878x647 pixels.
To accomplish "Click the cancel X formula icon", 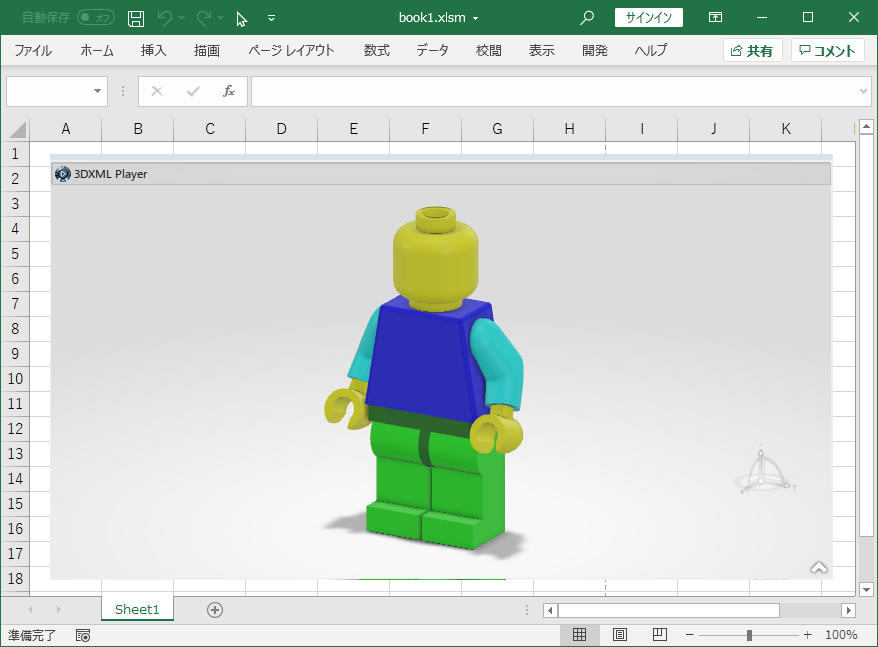I will [x=157, y=91].
